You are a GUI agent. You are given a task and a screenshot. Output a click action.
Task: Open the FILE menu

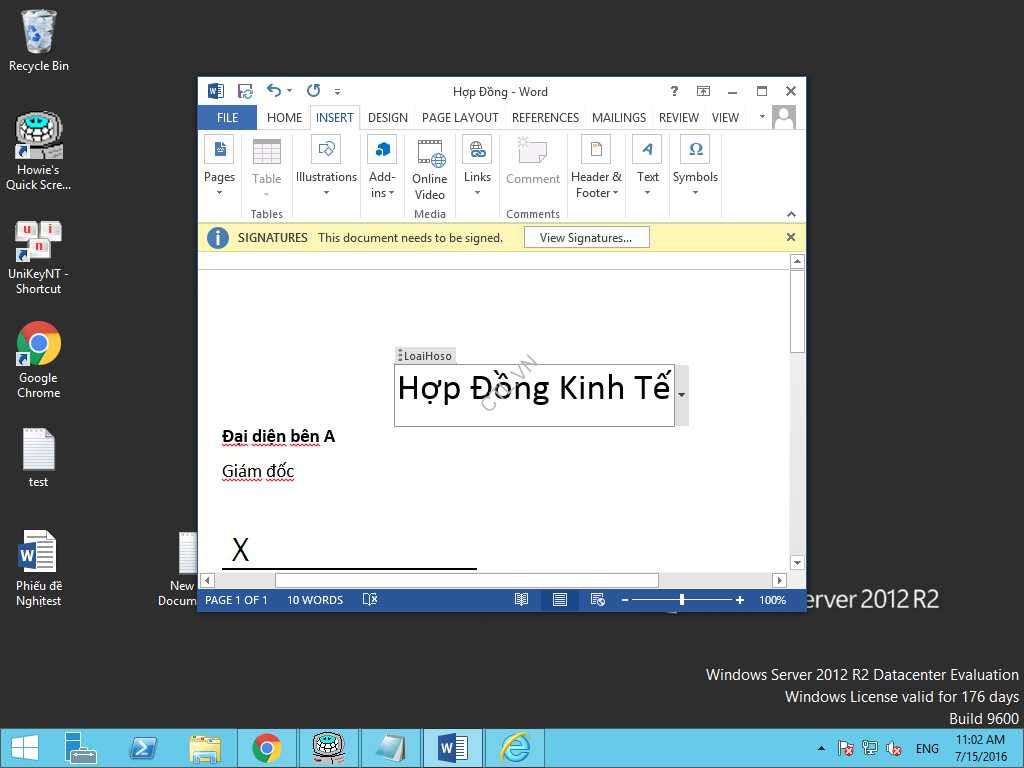tap(226, 117)
